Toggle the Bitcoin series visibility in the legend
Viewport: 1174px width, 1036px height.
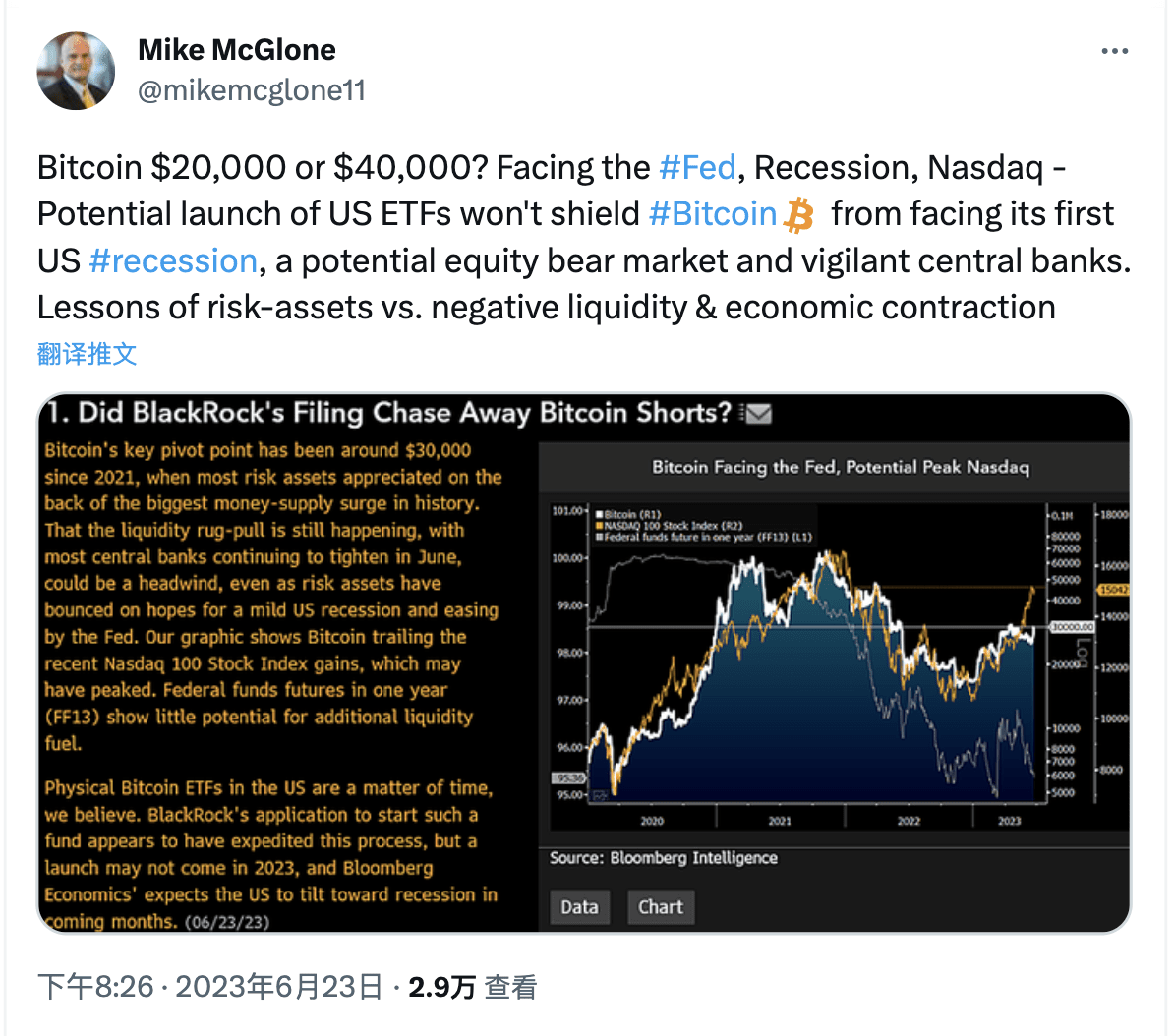point(600,515)
